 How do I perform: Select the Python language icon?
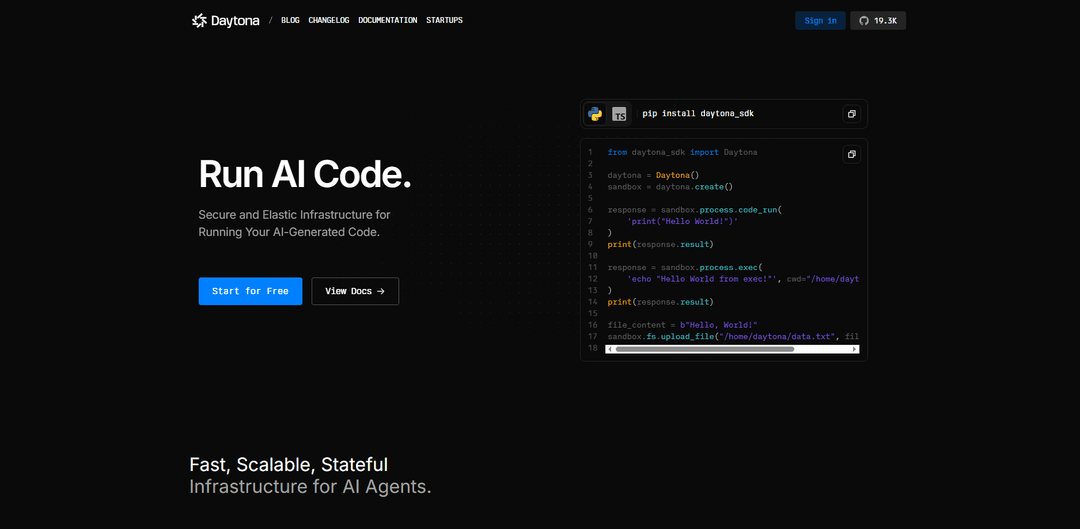click(595, 114)
